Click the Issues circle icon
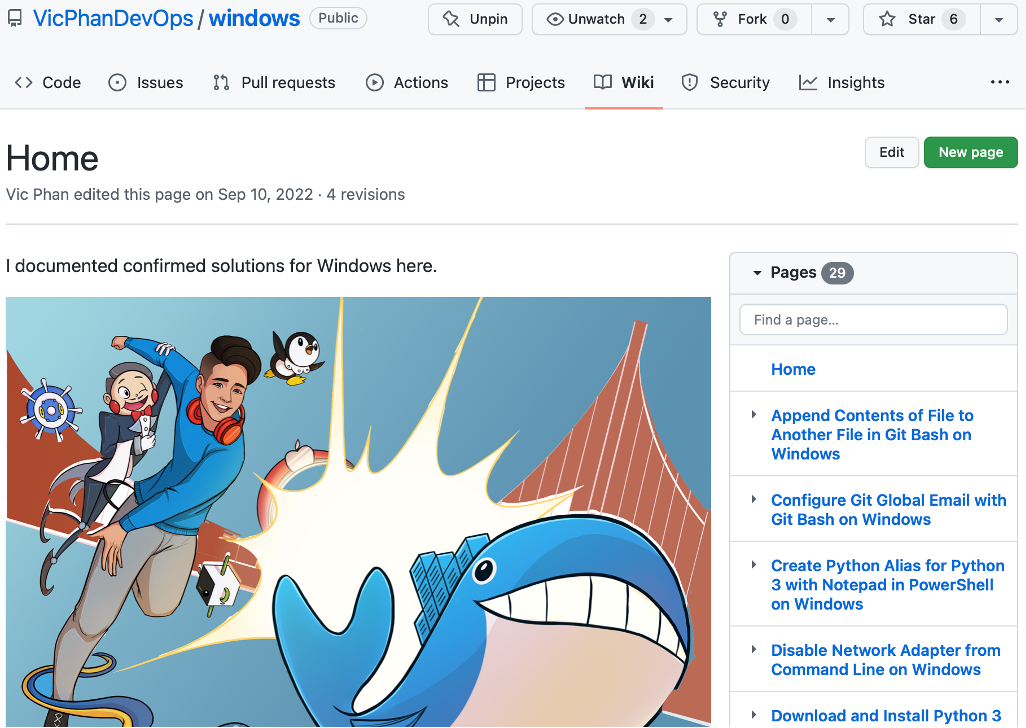1026x728 pixels. tap(117, 82)
